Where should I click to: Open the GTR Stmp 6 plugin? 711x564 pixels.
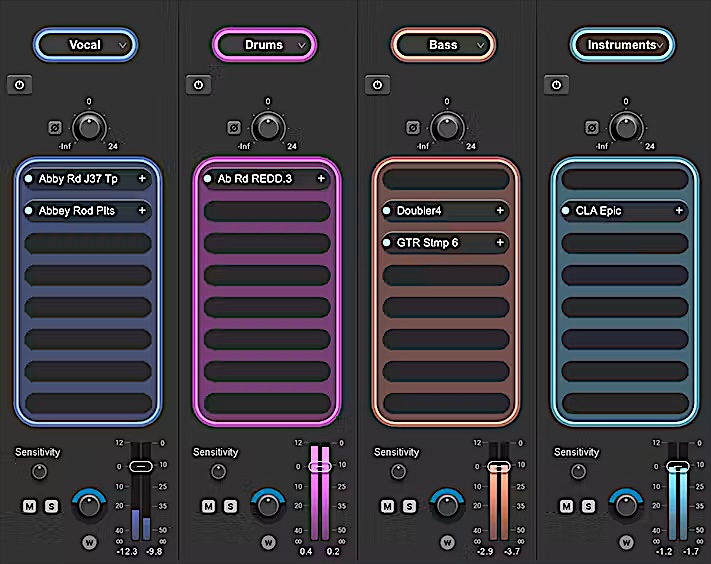[x=446, y=243]
